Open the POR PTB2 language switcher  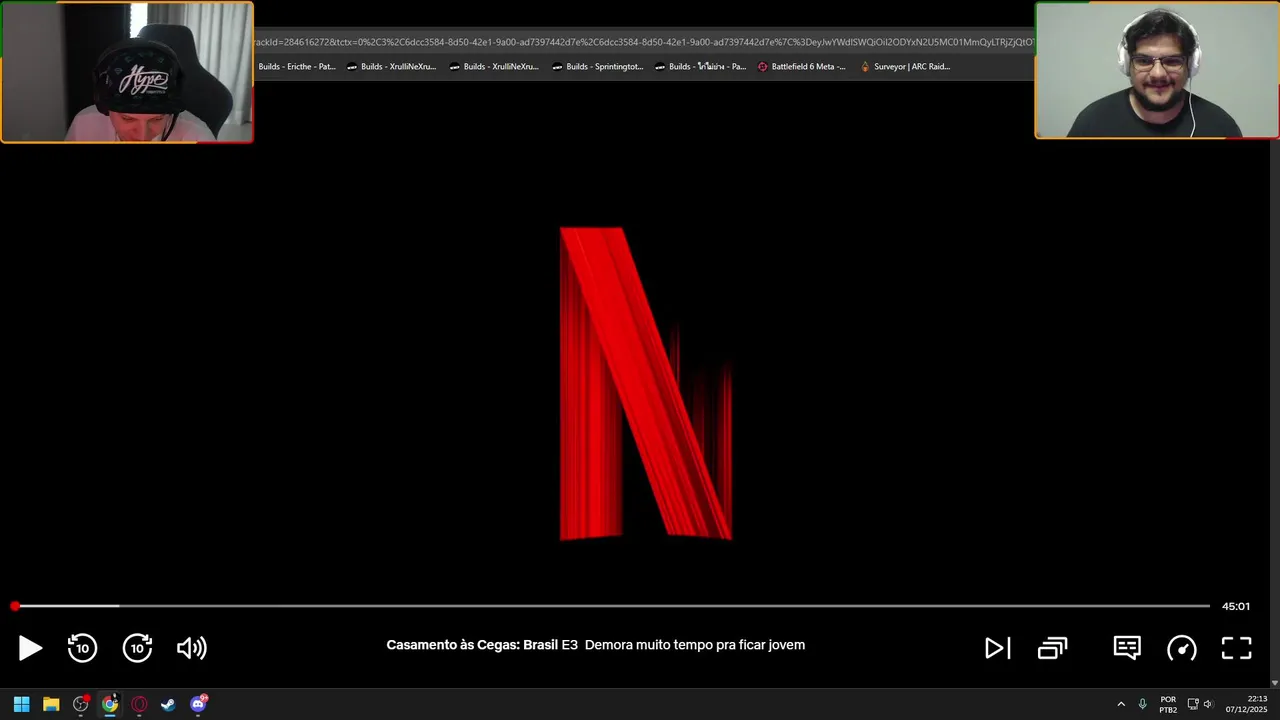tap(1168, 704)
